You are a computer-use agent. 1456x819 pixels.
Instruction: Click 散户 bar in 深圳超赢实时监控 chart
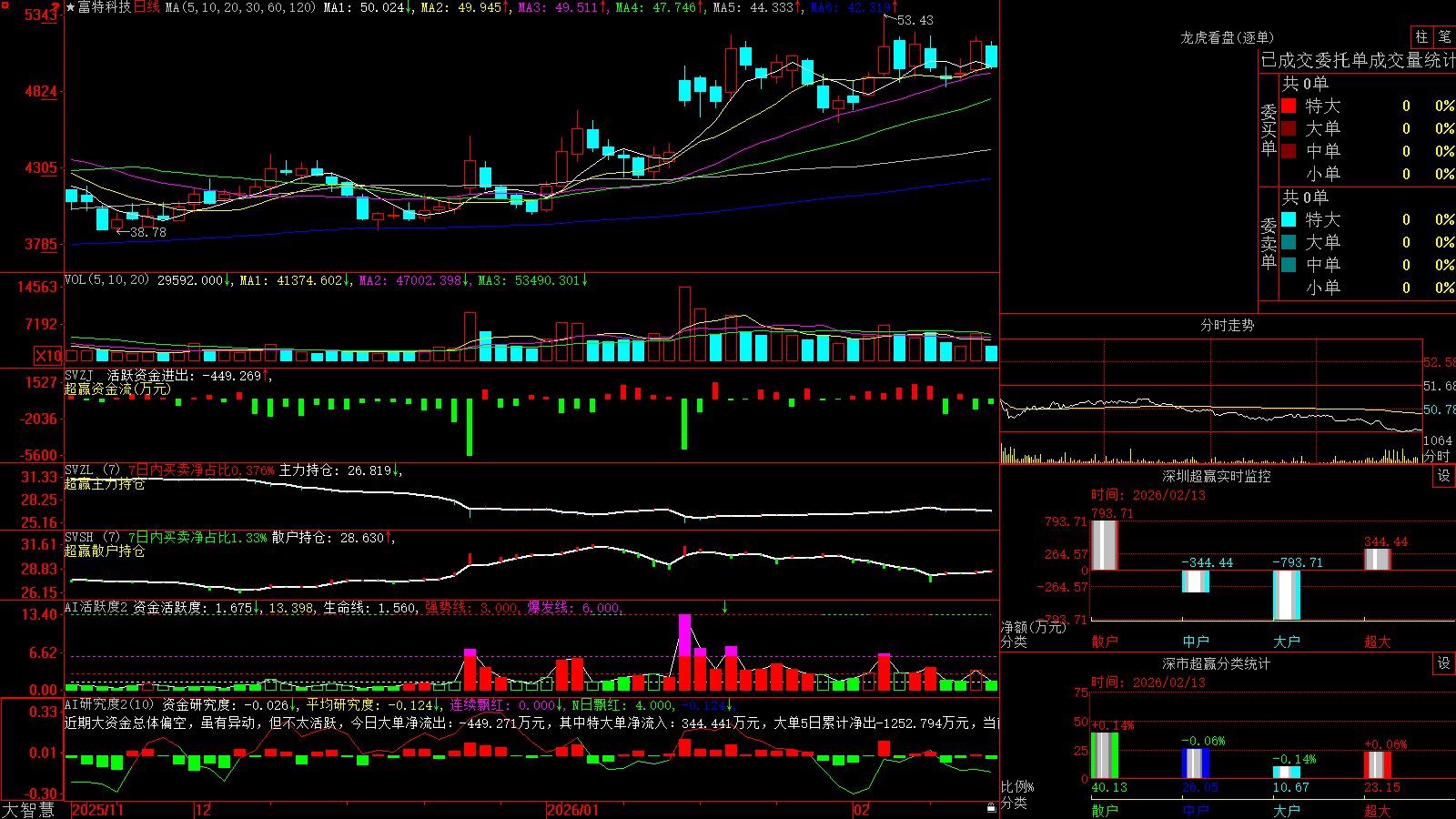1104,545
